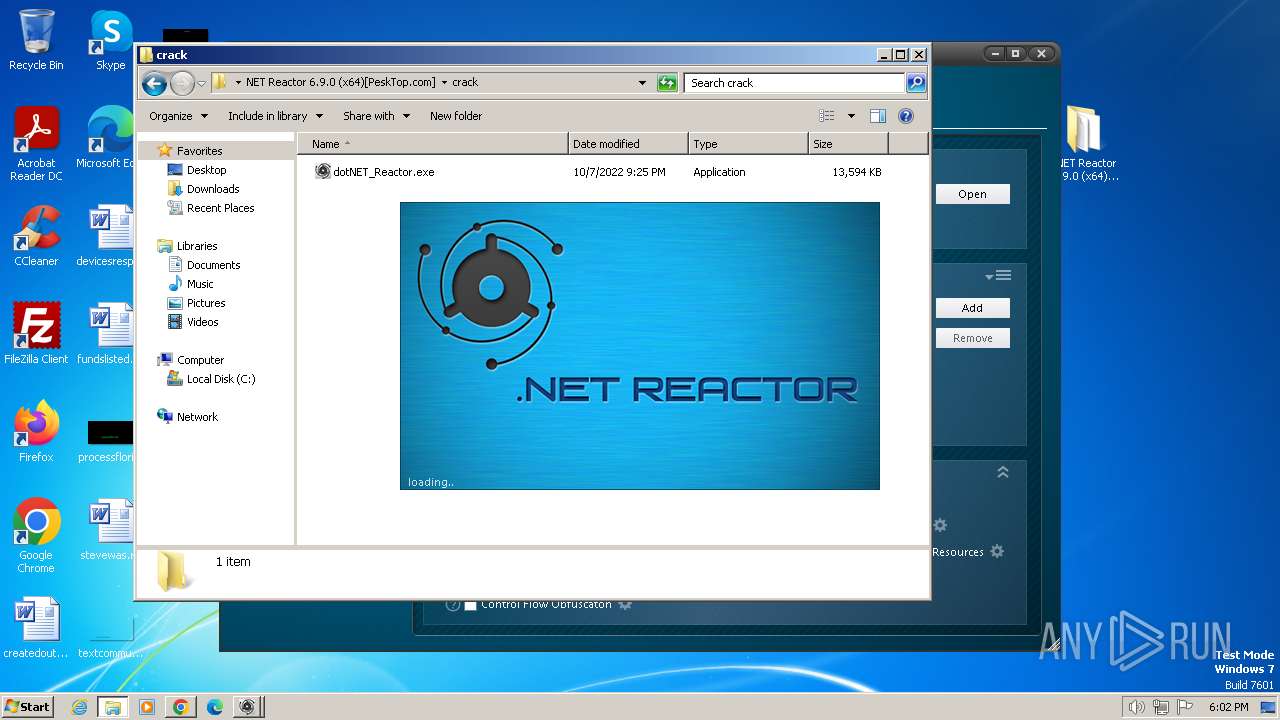This screenshot has width=1280, height=720.
Task: Open Skype desktop shortcut
Action: (110, 41)
